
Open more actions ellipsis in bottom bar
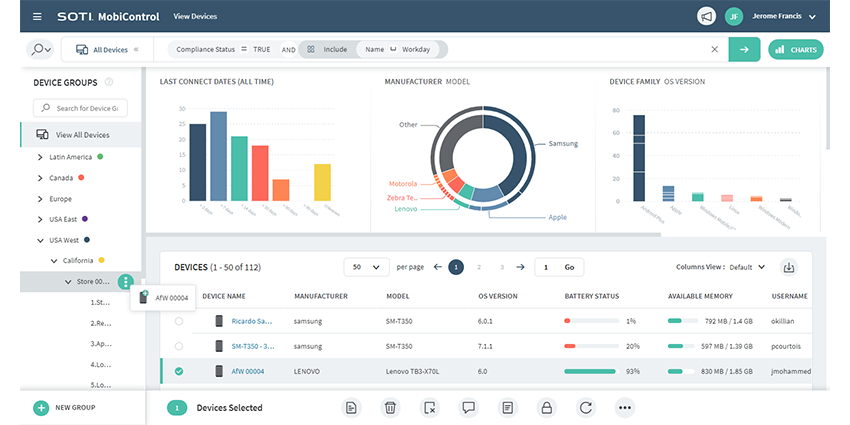625,407
